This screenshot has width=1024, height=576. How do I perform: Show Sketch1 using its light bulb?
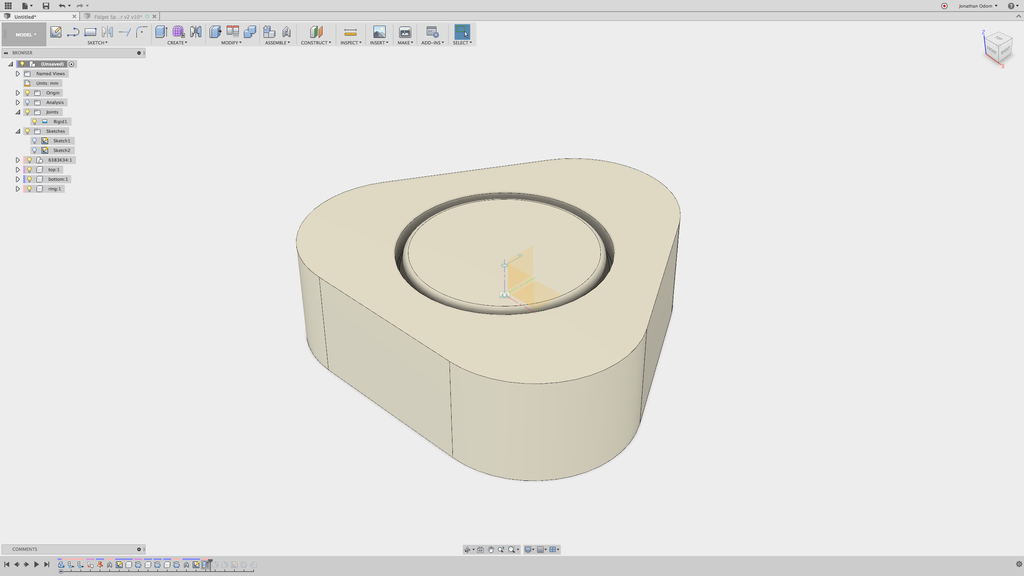35,140
